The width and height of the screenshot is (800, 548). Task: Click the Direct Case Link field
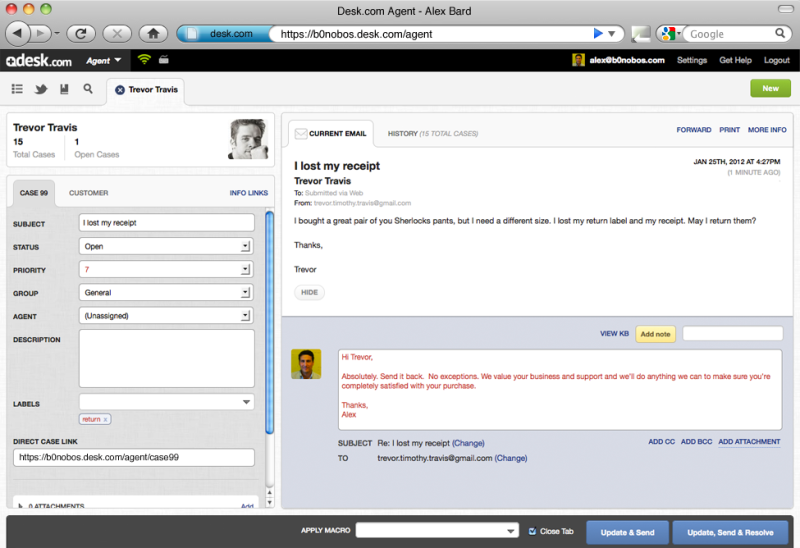[134, 458]
